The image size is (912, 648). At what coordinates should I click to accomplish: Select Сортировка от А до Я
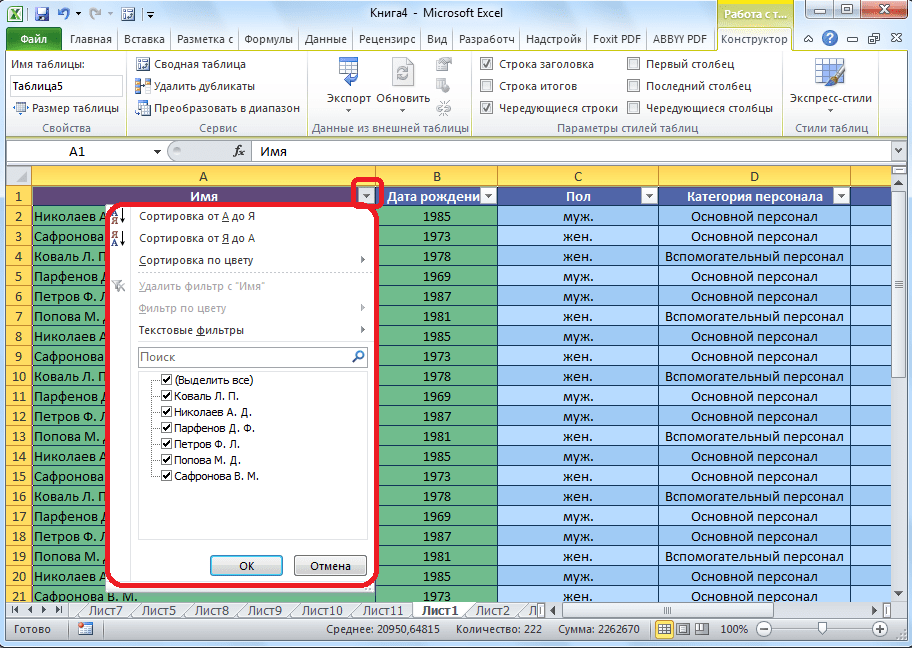[196, 216]
